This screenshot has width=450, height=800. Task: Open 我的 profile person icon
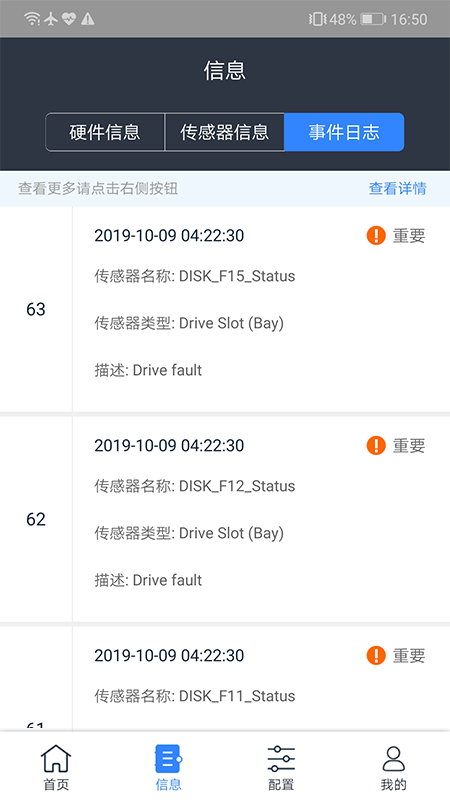[x=393, y=759]
